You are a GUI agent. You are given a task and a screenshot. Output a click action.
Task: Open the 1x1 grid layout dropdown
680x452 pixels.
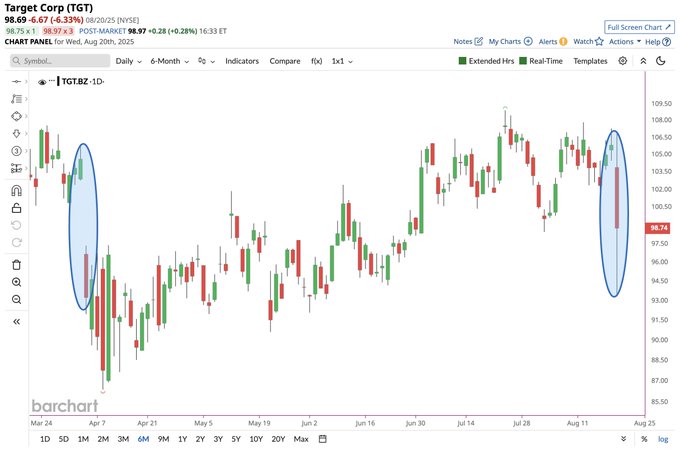pos(342,61)
